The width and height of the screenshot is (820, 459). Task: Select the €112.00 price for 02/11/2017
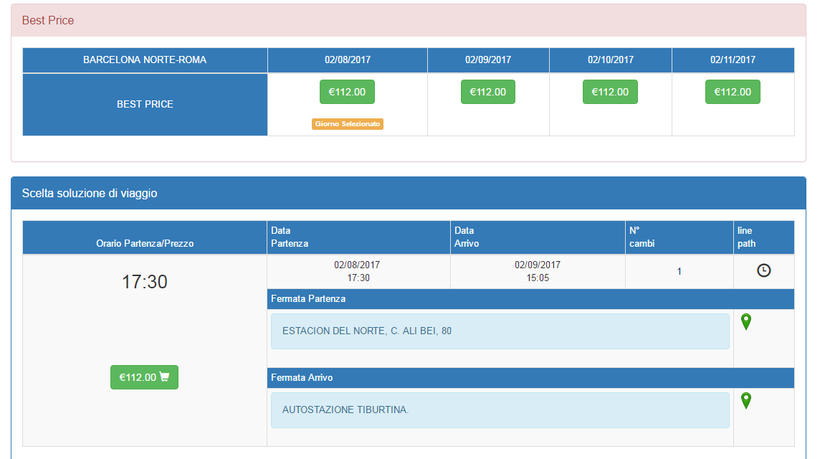(732, 92)
